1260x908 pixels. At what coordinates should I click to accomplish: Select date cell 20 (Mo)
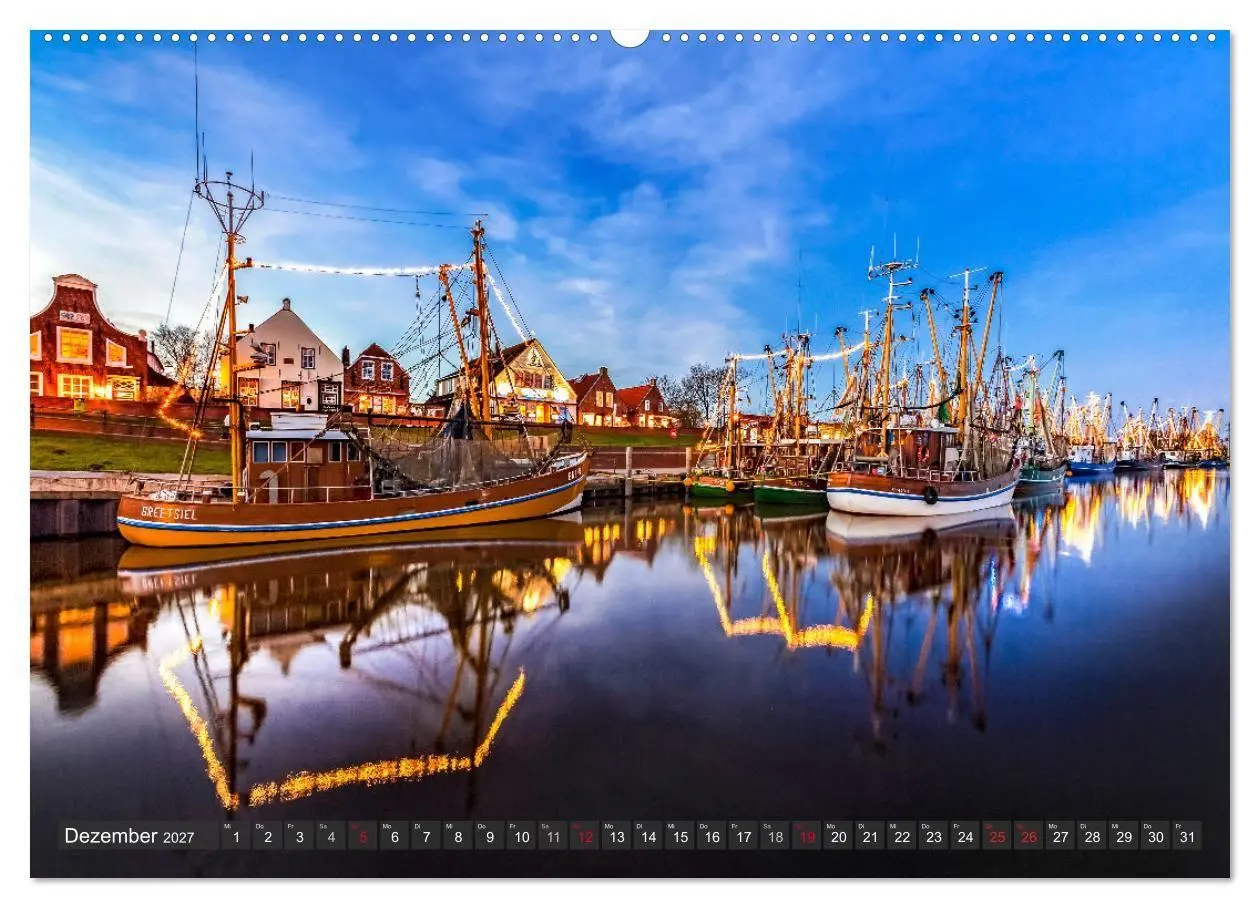pyautogui.click(x=838, y=836)
